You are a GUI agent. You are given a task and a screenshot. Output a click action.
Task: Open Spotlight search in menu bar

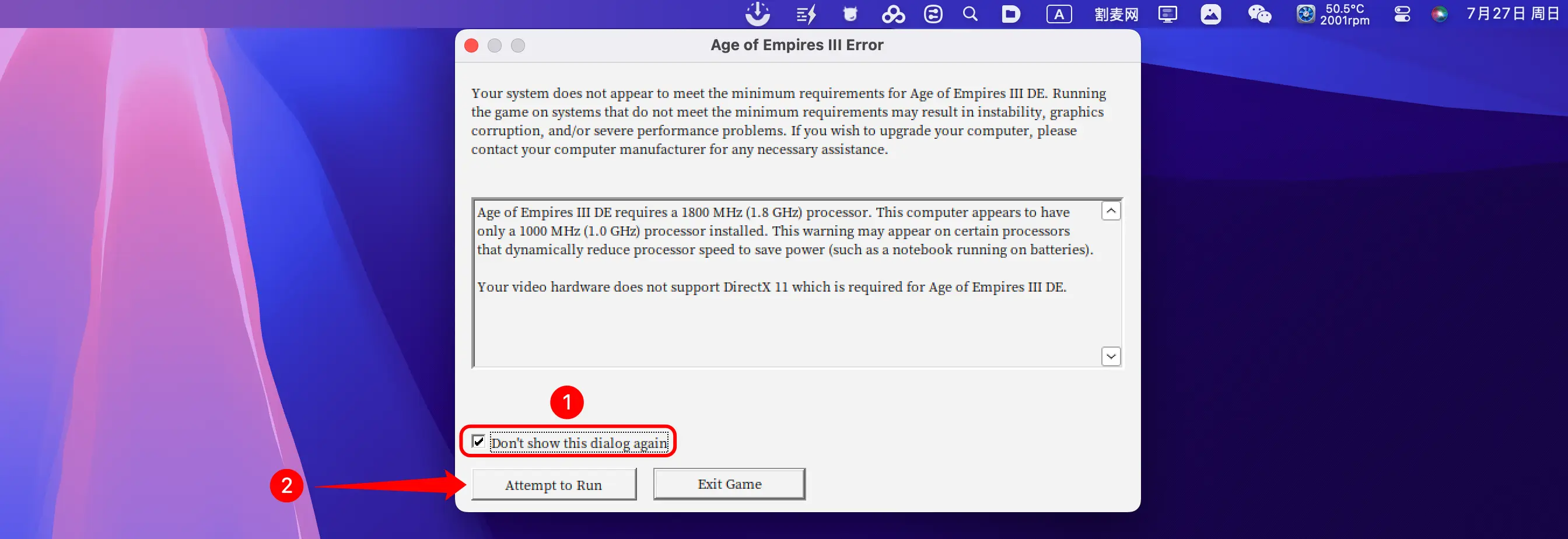point(971,14)
